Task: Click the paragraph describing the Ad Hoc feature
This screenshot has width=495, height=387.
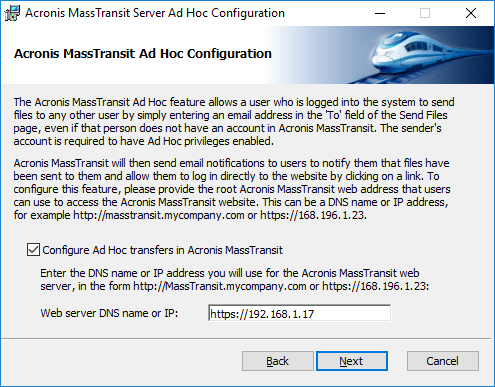Action: [234, 121]
